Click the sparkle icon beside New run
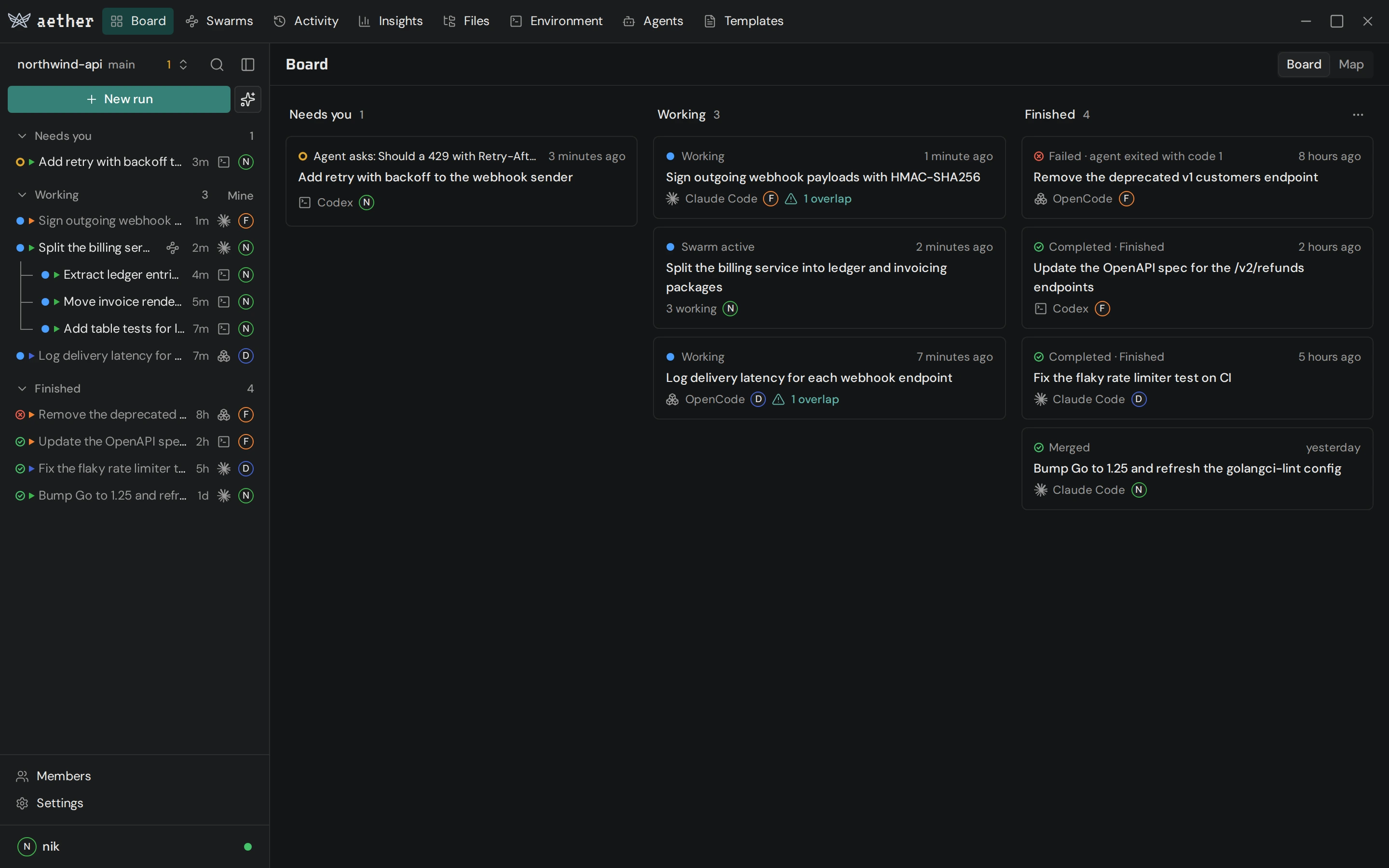Viewport: 1389px width, 868px height. tap(247, 99)
